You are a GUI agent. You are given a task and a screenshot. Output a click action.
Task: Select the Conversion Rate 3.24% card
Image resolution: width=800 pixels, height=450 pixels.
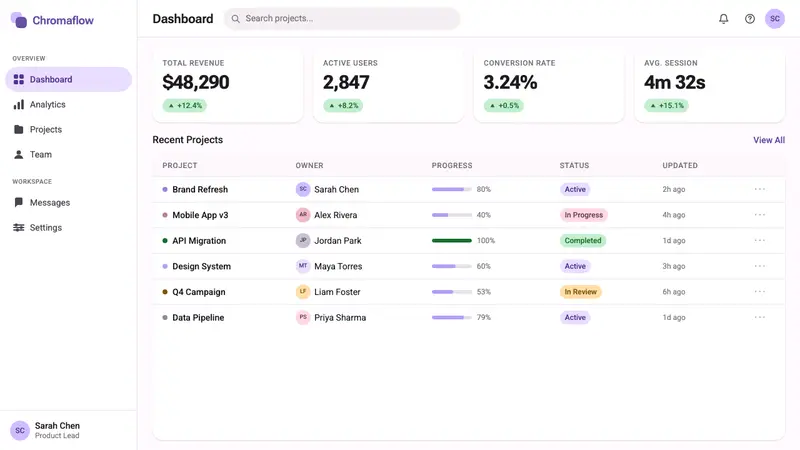[x=549, y=85]
